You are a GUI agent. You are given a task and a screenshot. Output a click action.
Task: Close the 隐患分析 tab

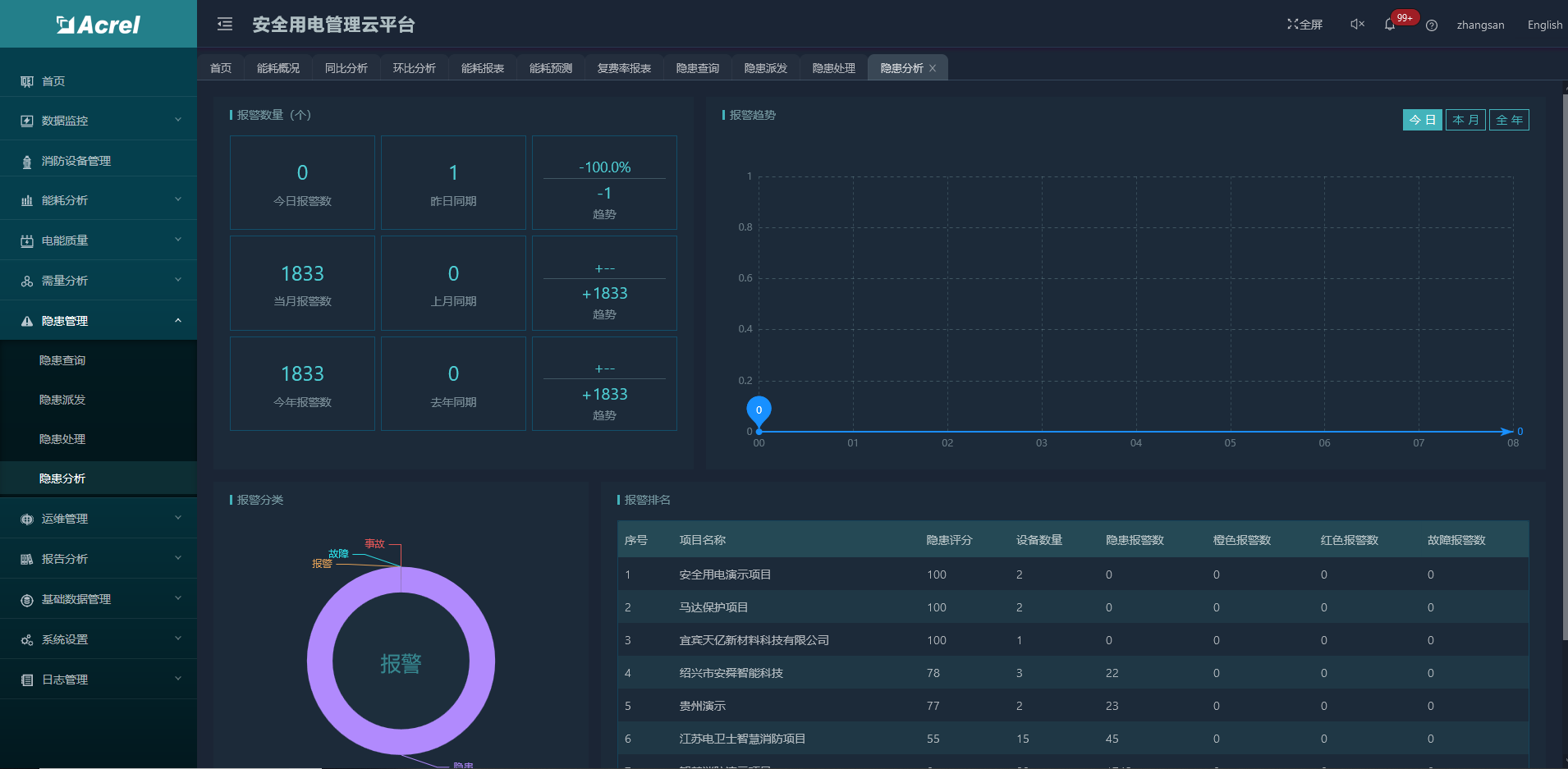[933, 68]
